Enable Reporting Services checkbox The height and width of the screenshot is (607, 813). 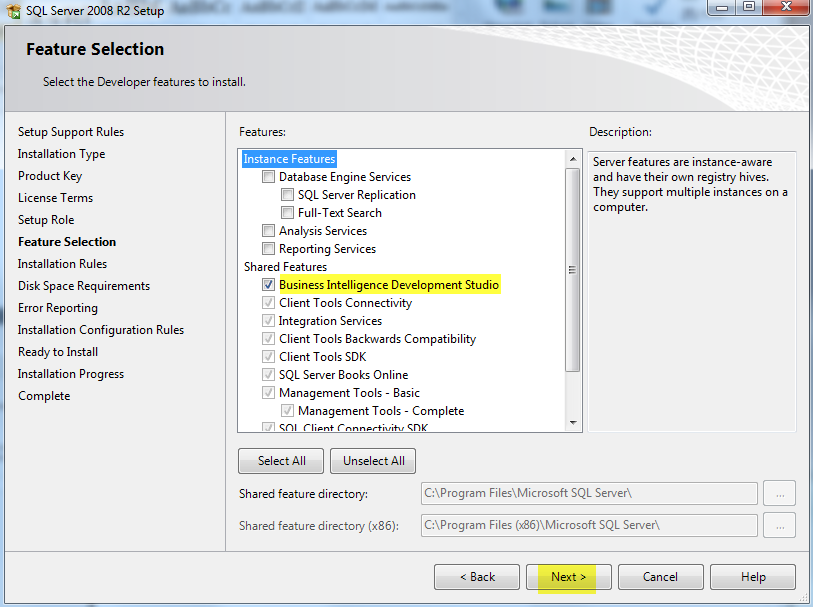pos(268,249)
